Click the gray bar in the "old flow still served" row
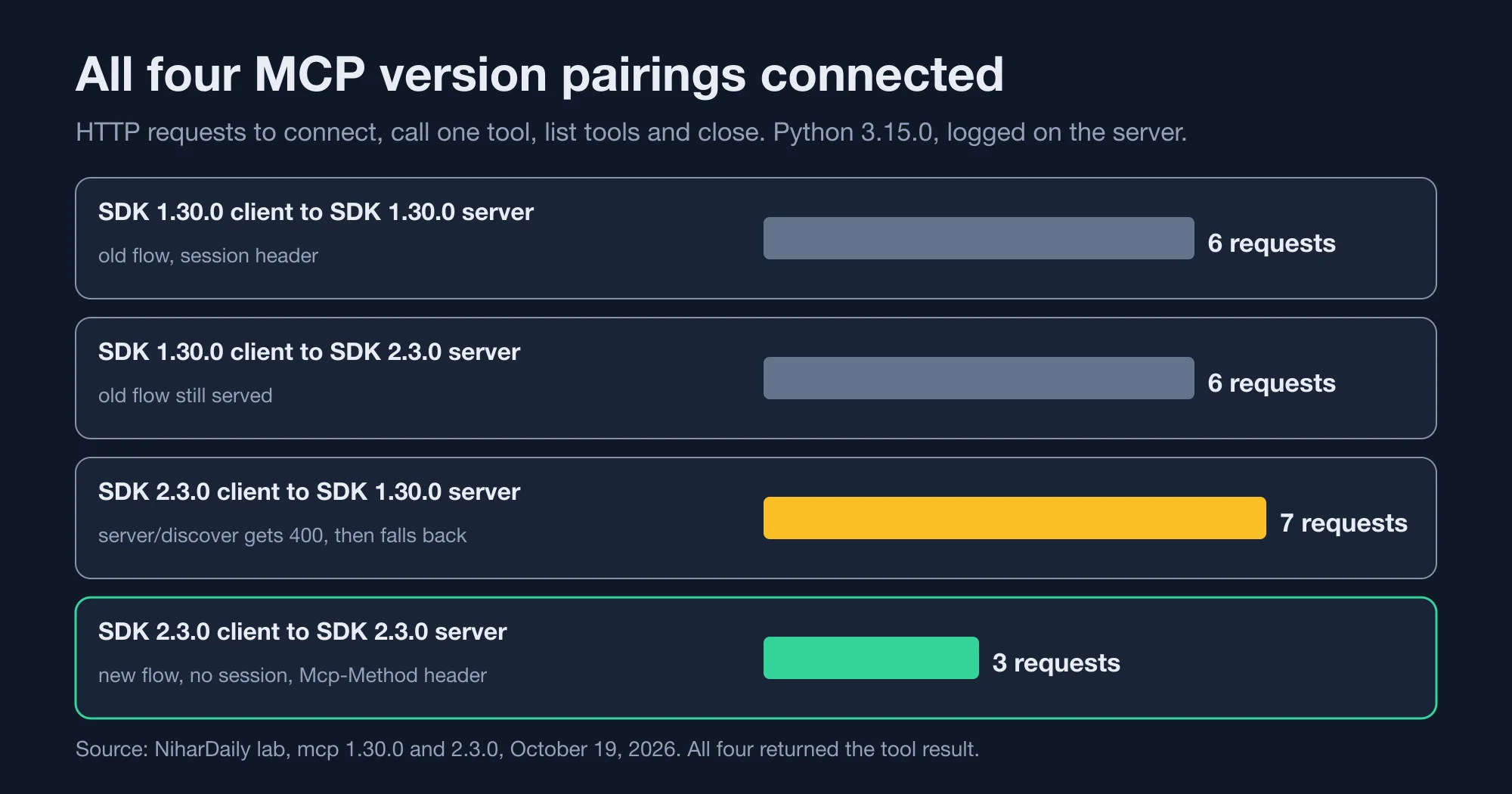 tap(979, 378)
